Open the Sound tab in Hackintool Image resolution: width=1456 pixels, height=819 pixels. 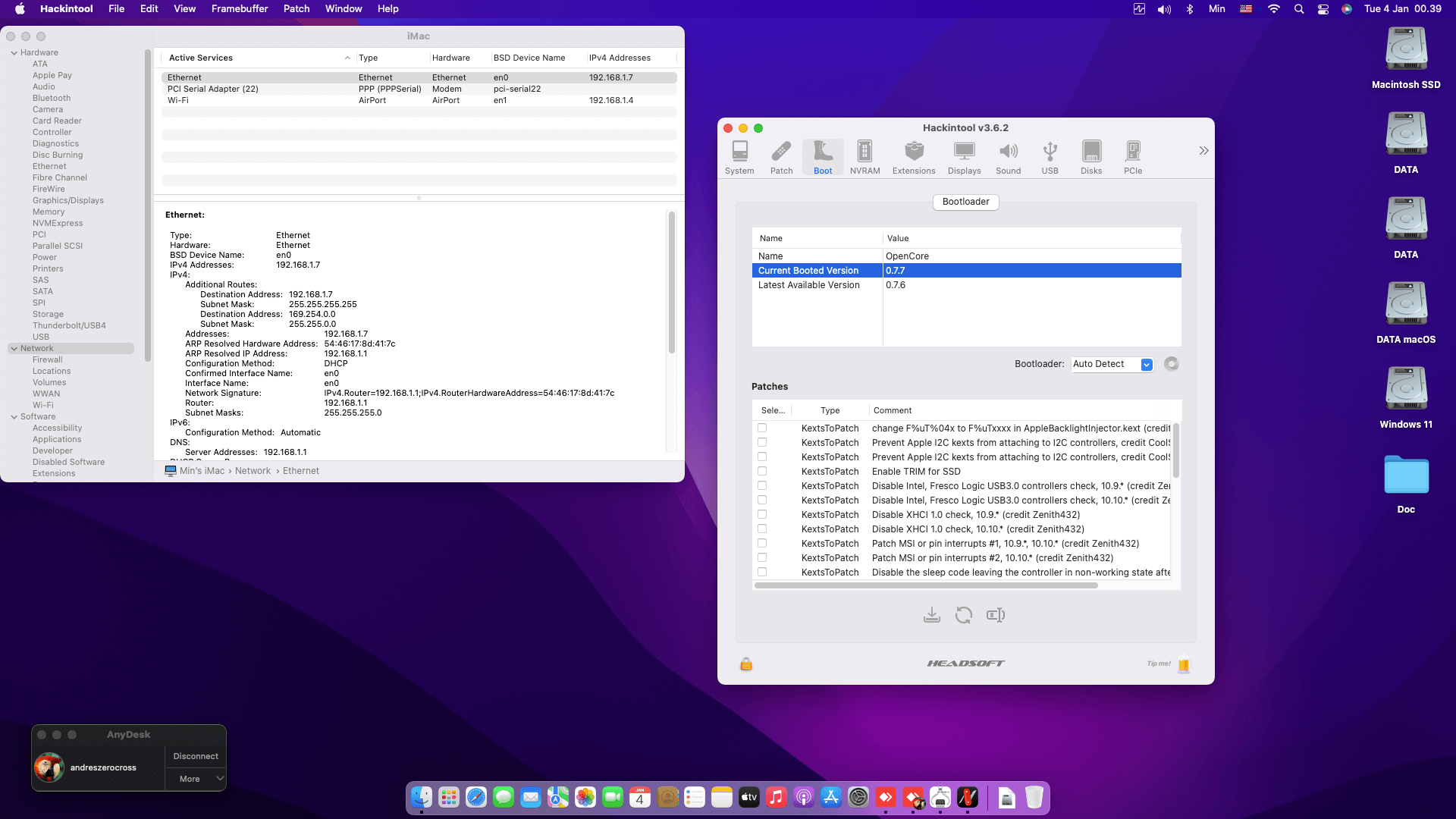[1008, 158]
